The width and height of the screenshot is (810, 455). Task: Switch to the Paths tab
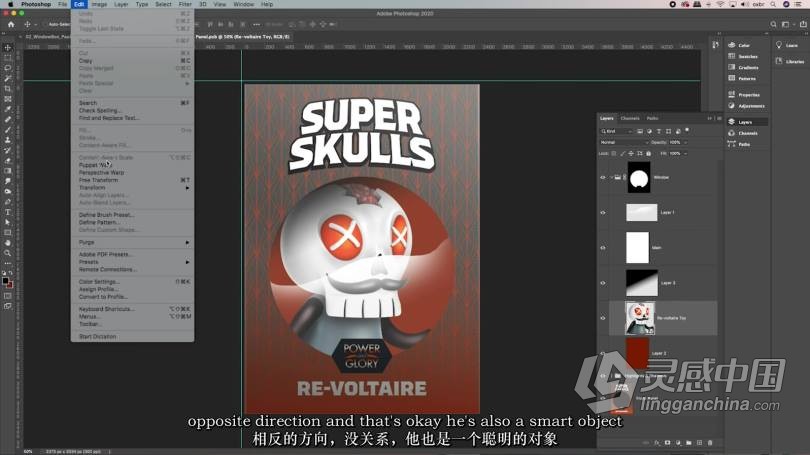[x=652, y=118]
